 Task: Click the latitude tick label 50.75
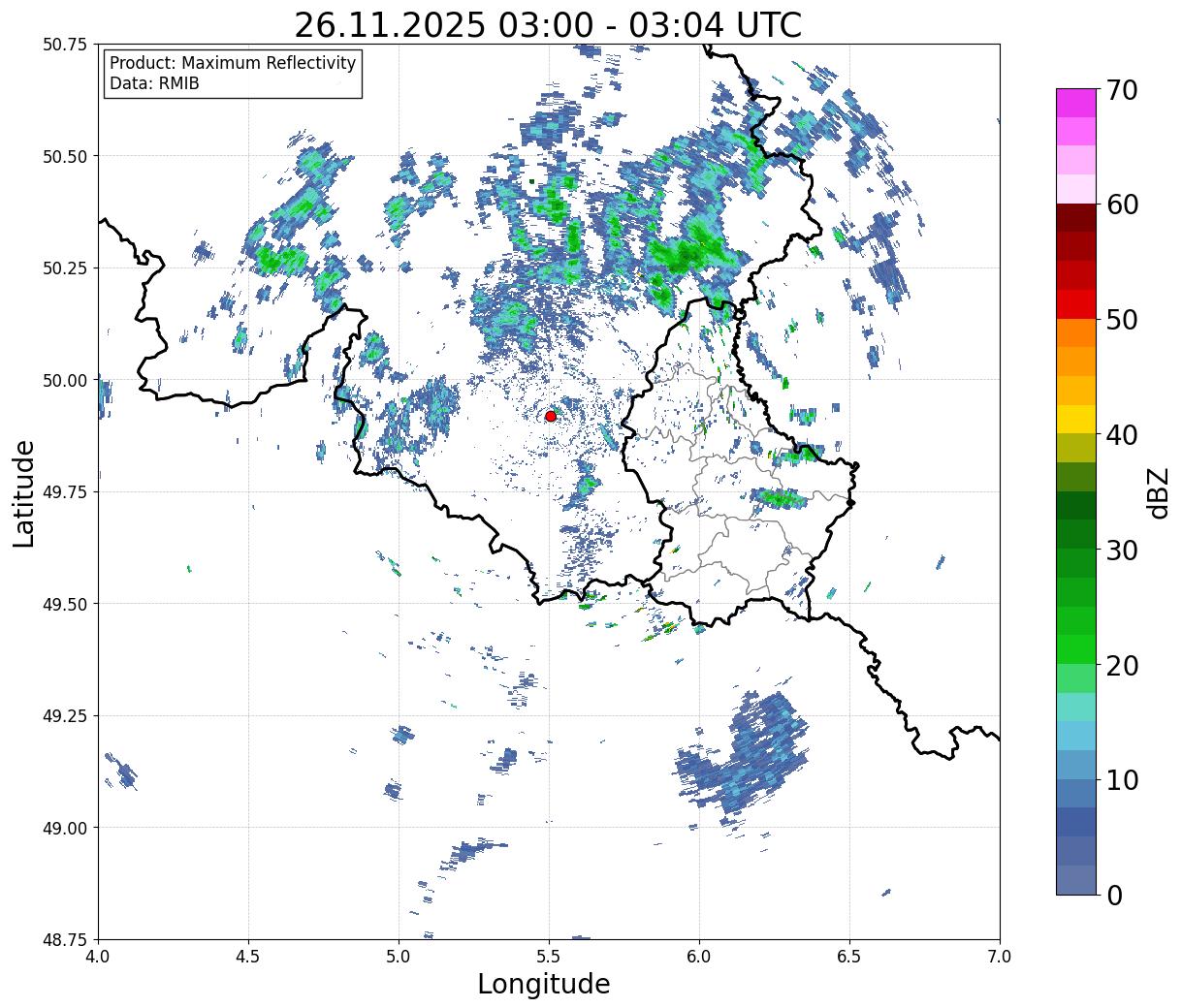coord(64,45)
